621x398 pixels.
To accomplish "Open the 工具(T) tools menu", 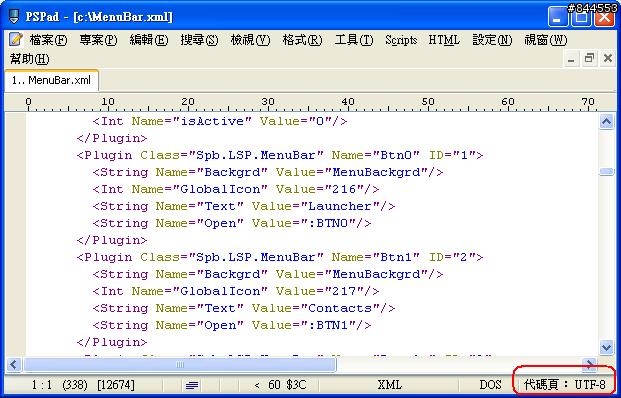I will point(354,40).
